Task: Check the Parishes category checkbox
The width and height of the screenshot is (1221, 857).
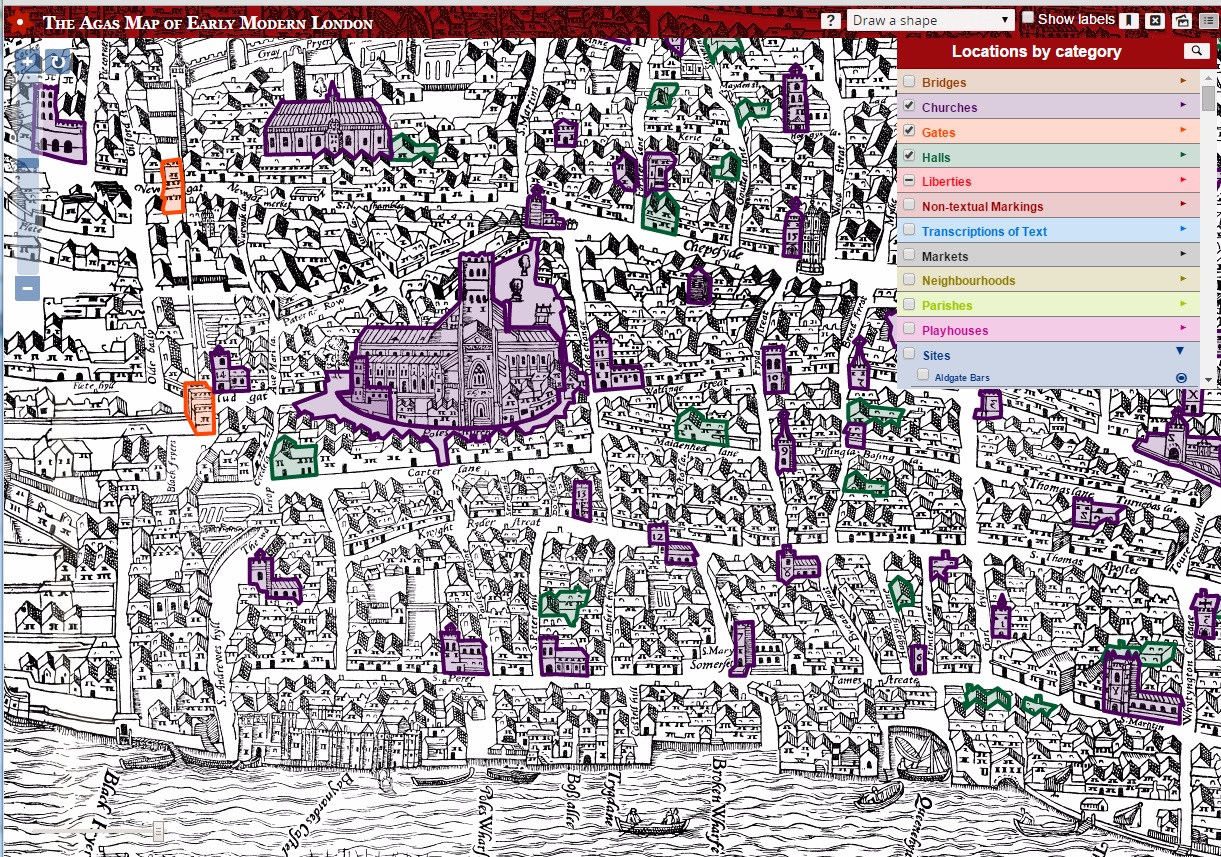Action: tap(909, 304)
